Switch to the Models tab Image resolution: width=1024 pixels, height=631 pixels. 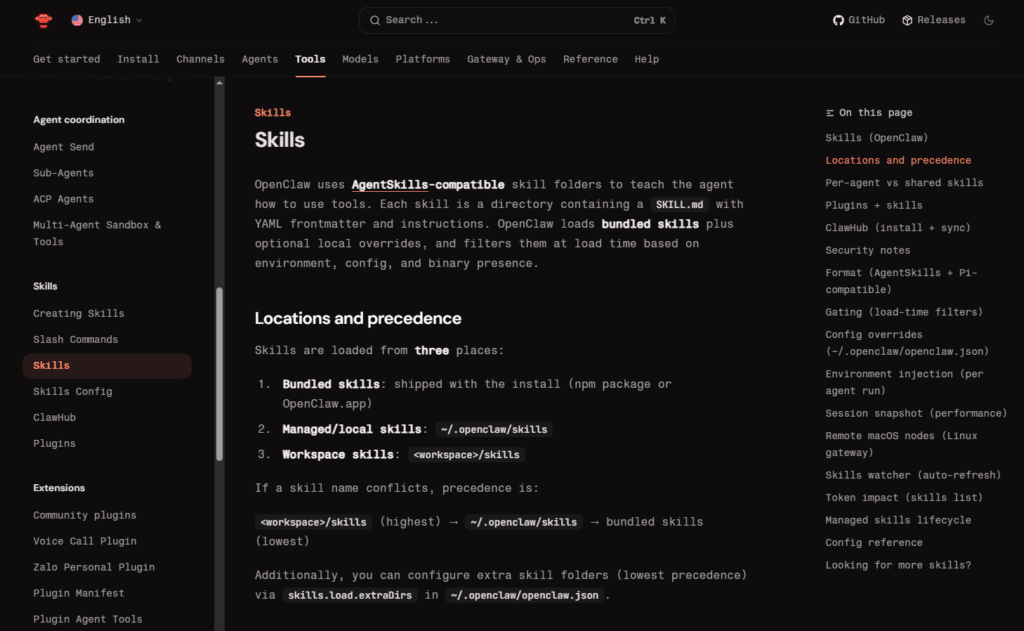tap(360, 59)
